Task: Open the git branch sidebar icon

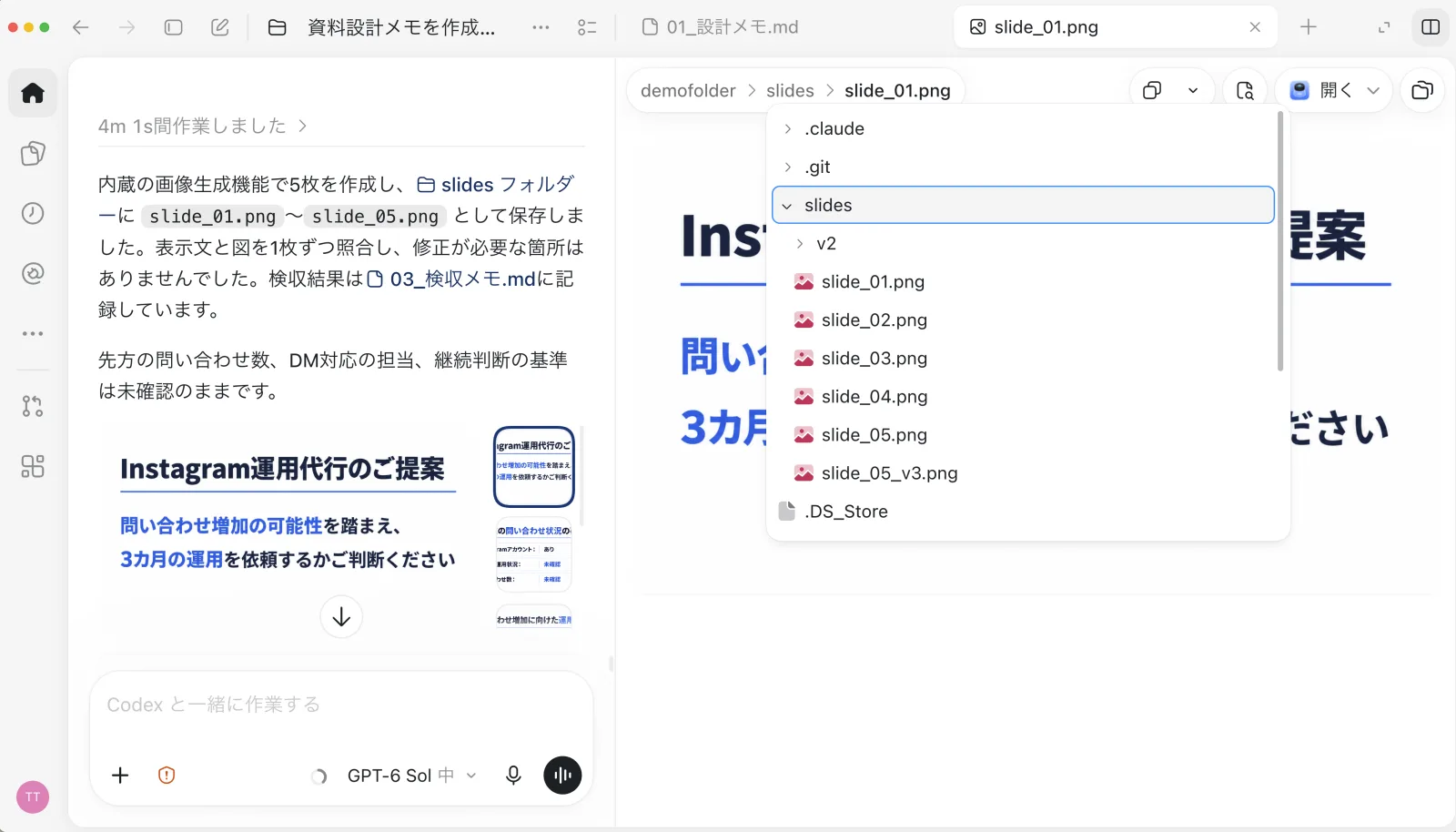Action: point(33,406)
